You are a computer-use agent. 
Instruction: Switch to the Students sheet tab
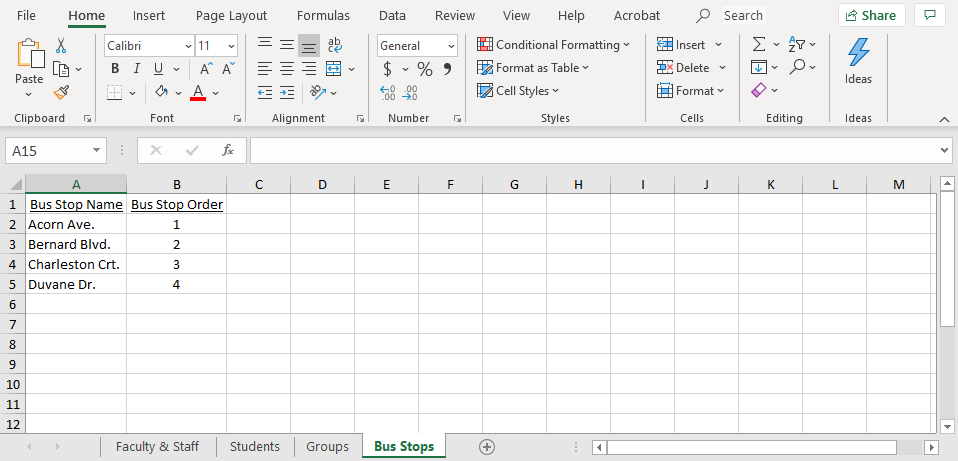[x=254, y=447]
